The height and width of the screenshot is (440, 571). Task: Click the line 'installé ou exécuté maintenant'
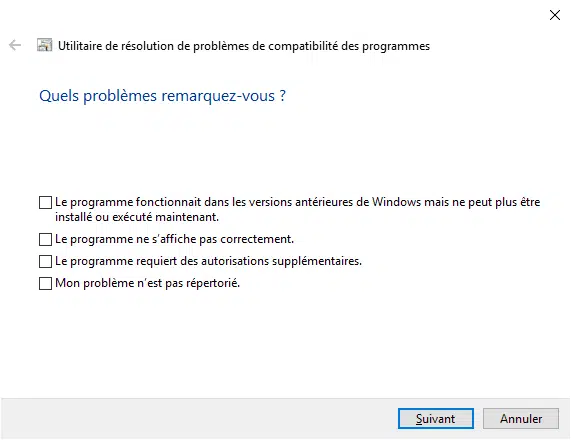pyautogui.click(x=137, y=217)
